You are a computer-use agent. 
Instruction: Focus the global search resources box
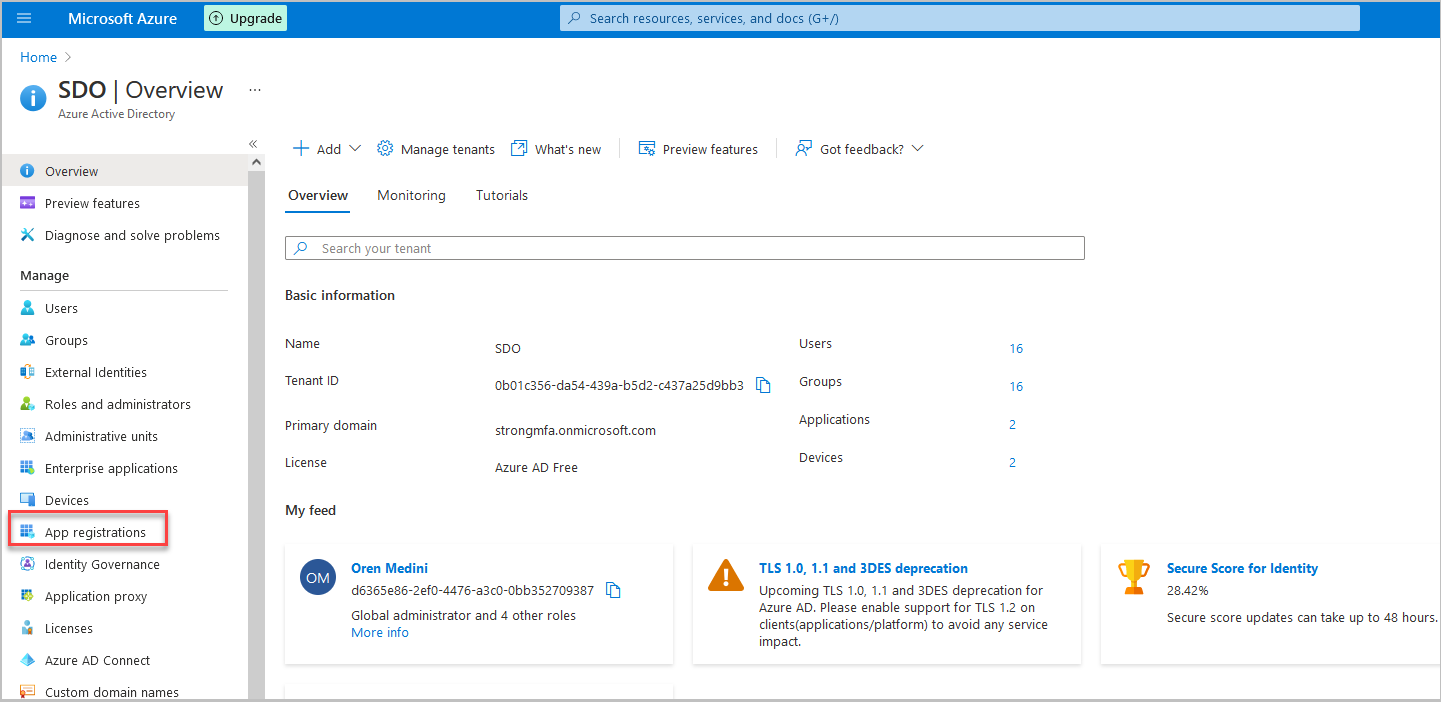tap(959, 18)
